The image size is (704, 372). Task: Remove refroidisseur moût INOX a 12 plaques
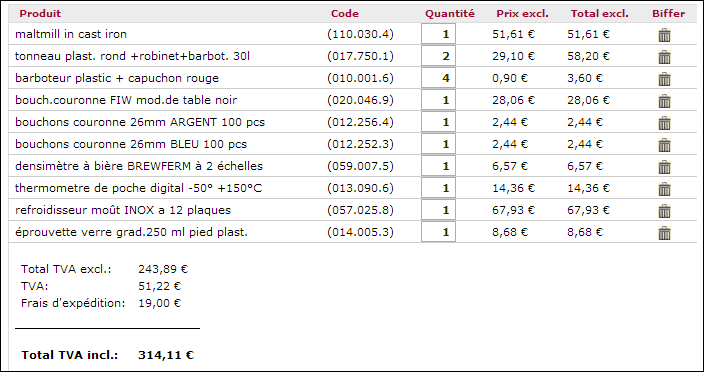coord(664,211)
